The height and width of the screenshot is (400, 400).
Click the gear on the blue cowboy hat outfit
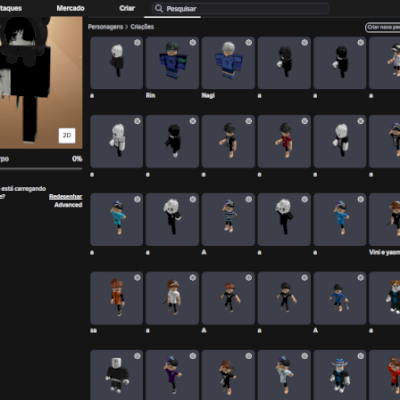361,356
